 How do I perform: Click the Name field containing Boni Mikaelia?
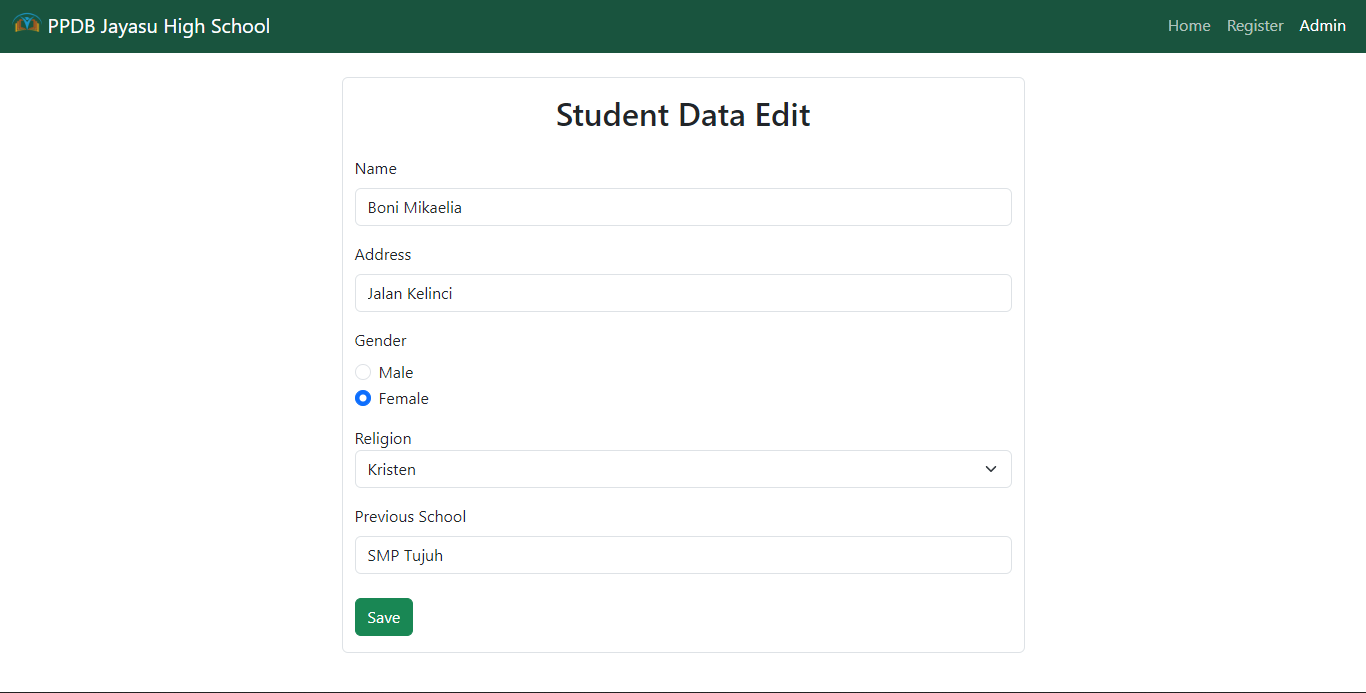683,207
